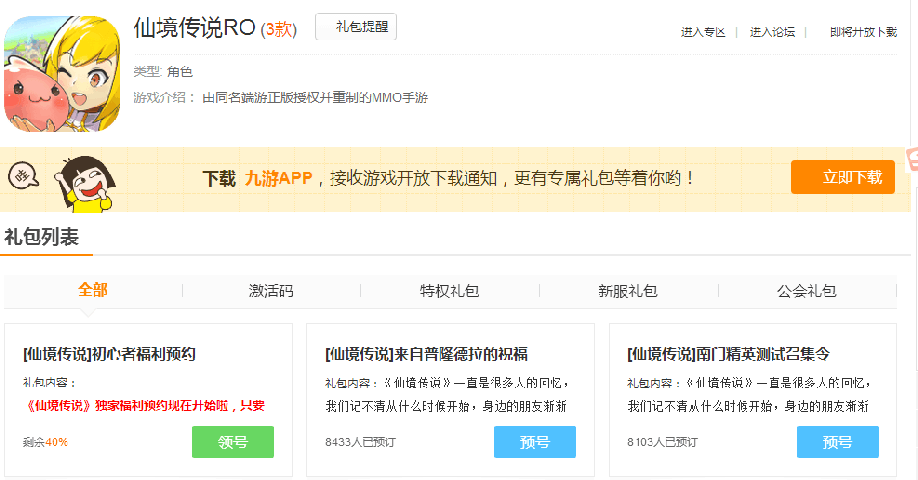Click the red 独家福利预约 description text

tap(144, 406)
